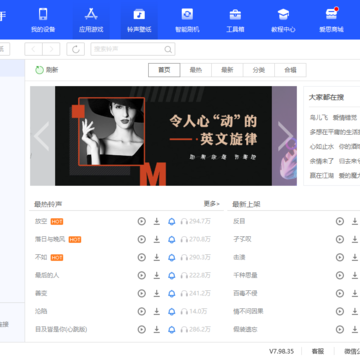Click the magnifier icon in search box
360x360 pixels.
[168, 49]
